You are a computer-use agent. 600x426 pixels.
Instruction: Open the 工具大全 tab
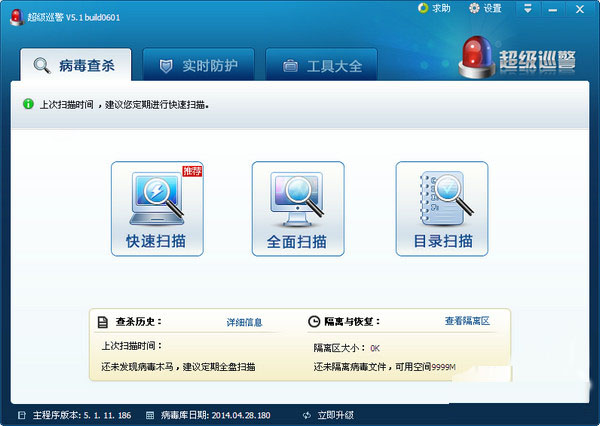[x=321, y=67]
